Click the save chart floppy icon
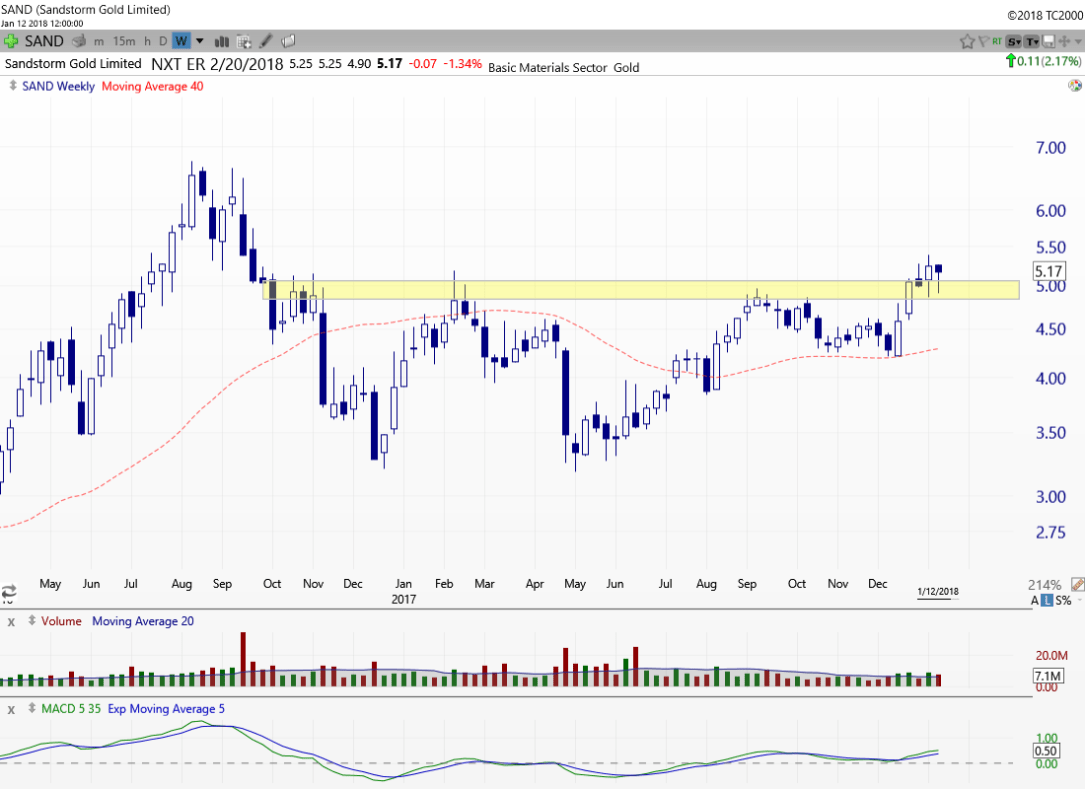Image resolution: width=1085 pixels, height=789 pixels. pyautogui.click(x=1048, y=41)
